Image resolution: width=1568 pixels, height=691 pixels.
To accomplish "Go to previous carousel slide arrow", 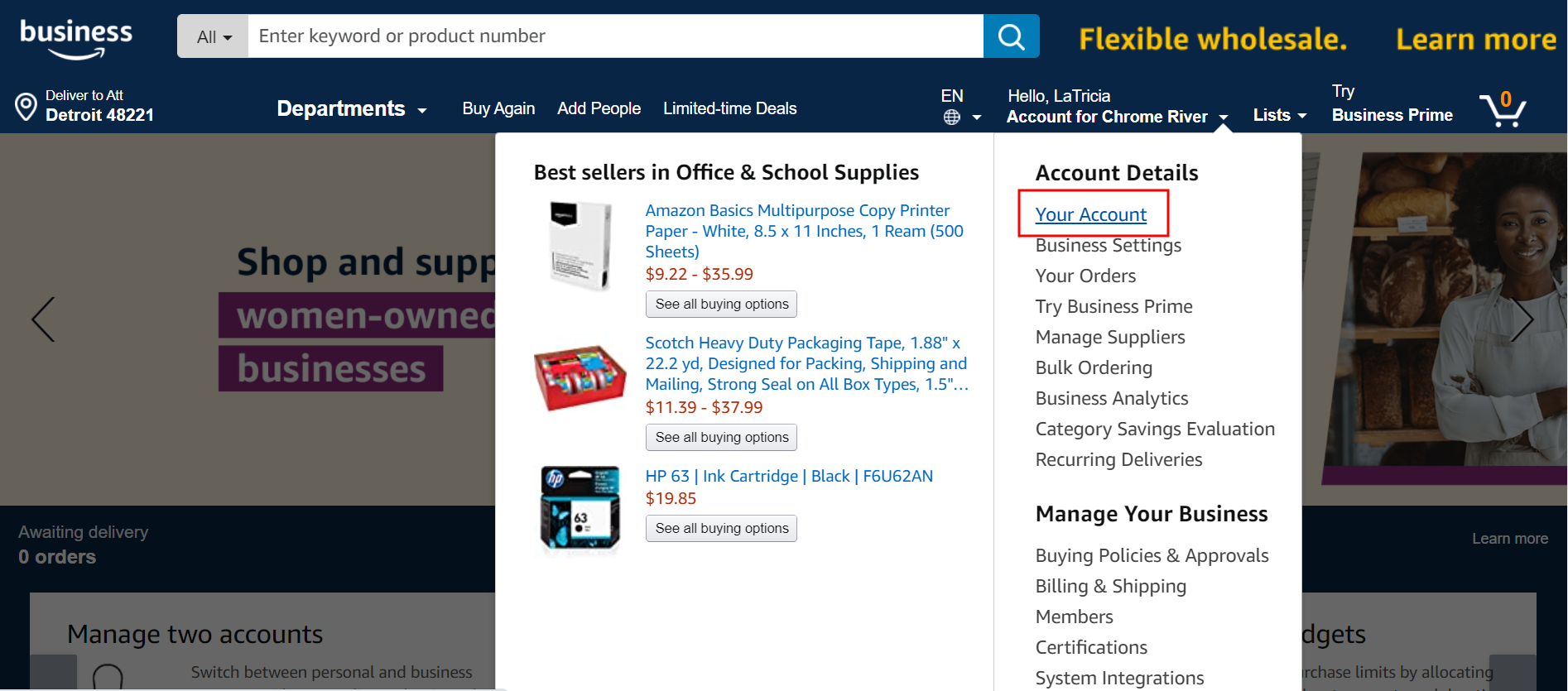I will click(43, 319).
